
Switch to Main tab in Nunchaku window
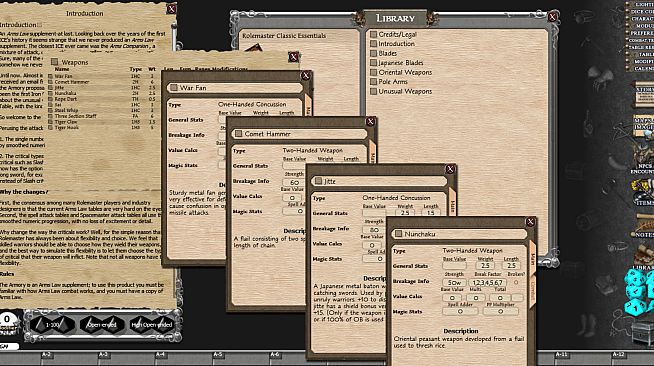[533, 259]
